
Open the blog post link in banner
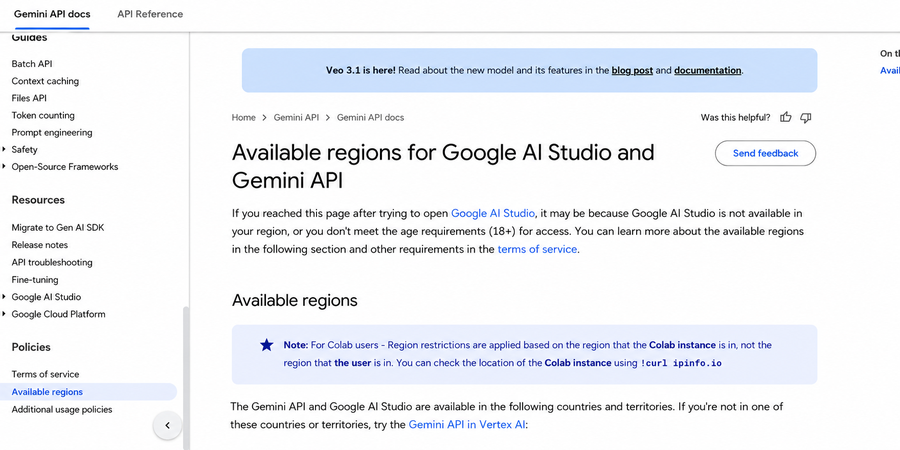(632, 71)
